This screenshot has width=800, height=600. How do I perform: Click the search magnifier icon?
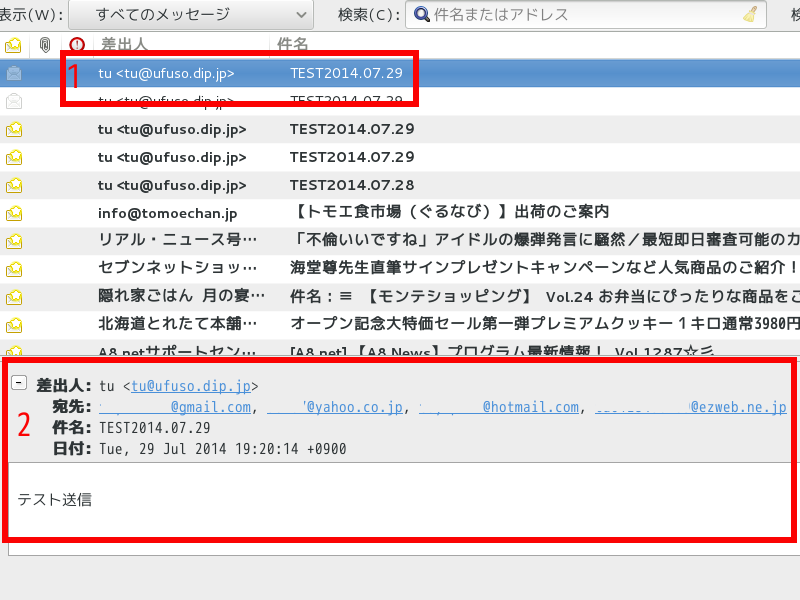pyautogui.click(x=423, y=14)
